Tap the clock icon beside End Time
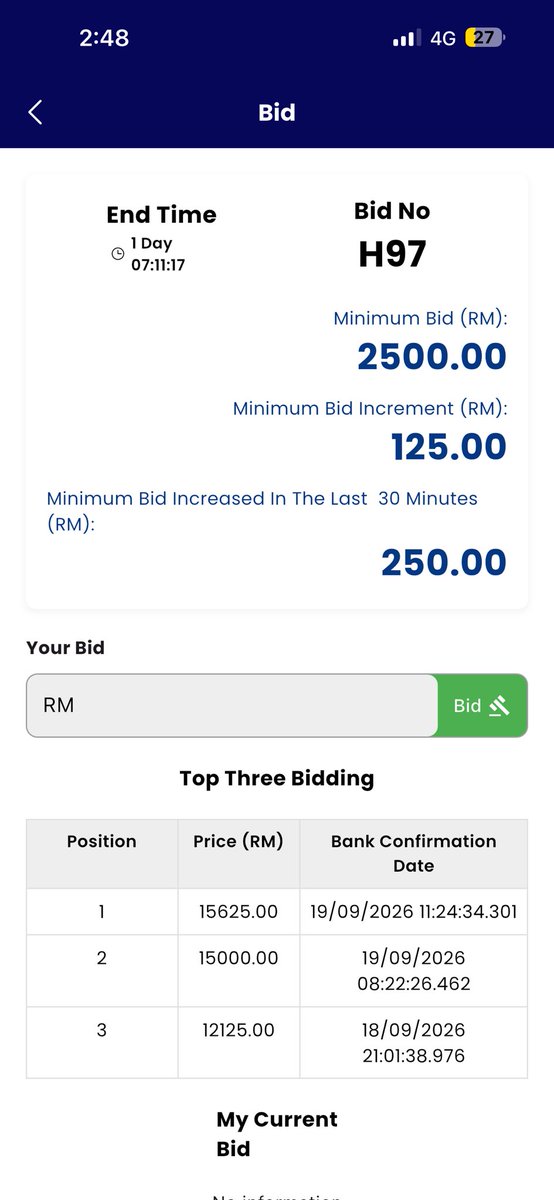Viewport: 554px width, 1200px height. 118,254
